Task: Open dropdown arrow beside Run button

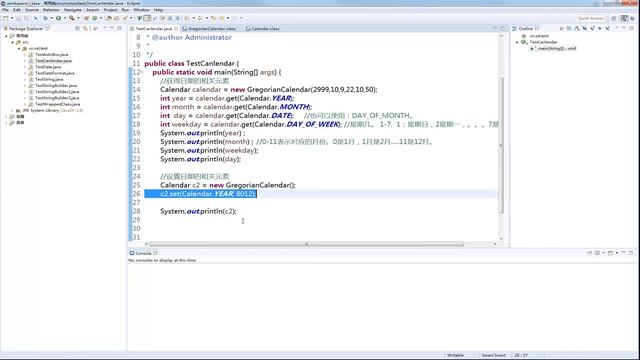Action: 65,18
